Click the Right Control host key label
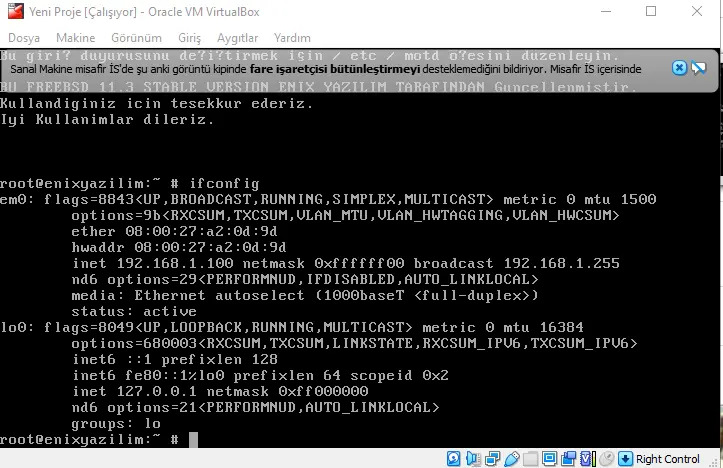The height and width of the screenshot is (468, 723). [668, 459]
